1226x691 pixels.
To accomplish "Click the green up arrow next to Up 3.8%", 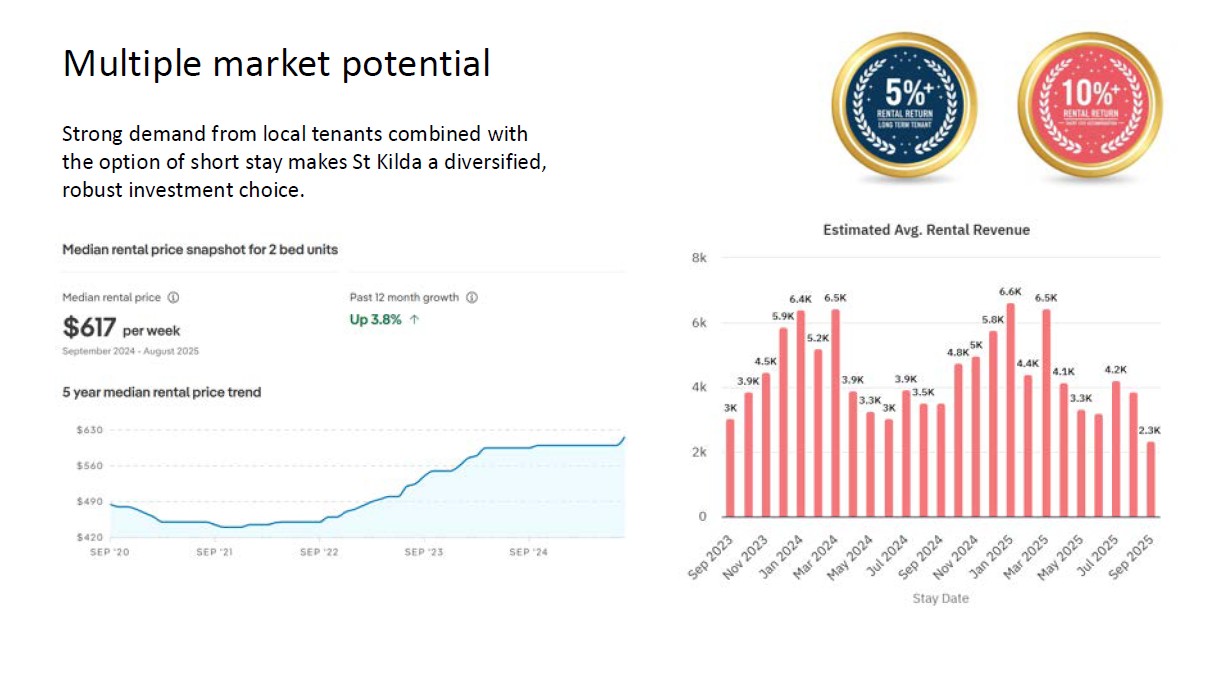I will tap(414, 320).
